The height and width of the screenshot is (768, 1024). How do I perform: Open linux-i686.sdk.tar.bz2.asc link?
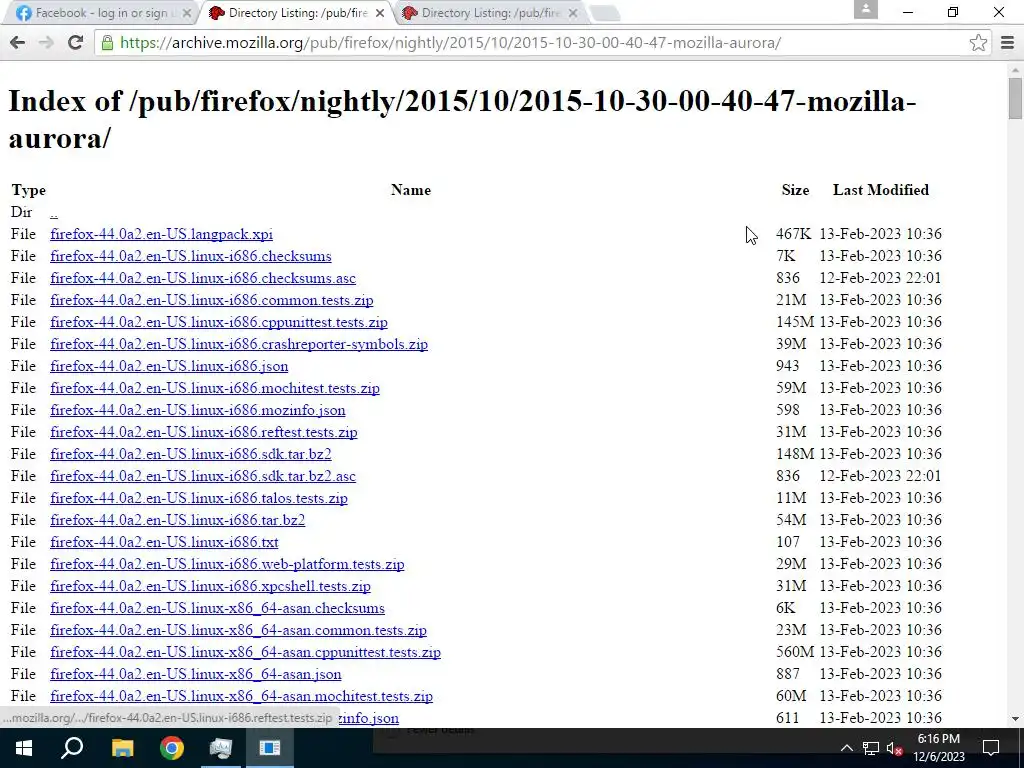pyautogui.click(x=203, y=476)
